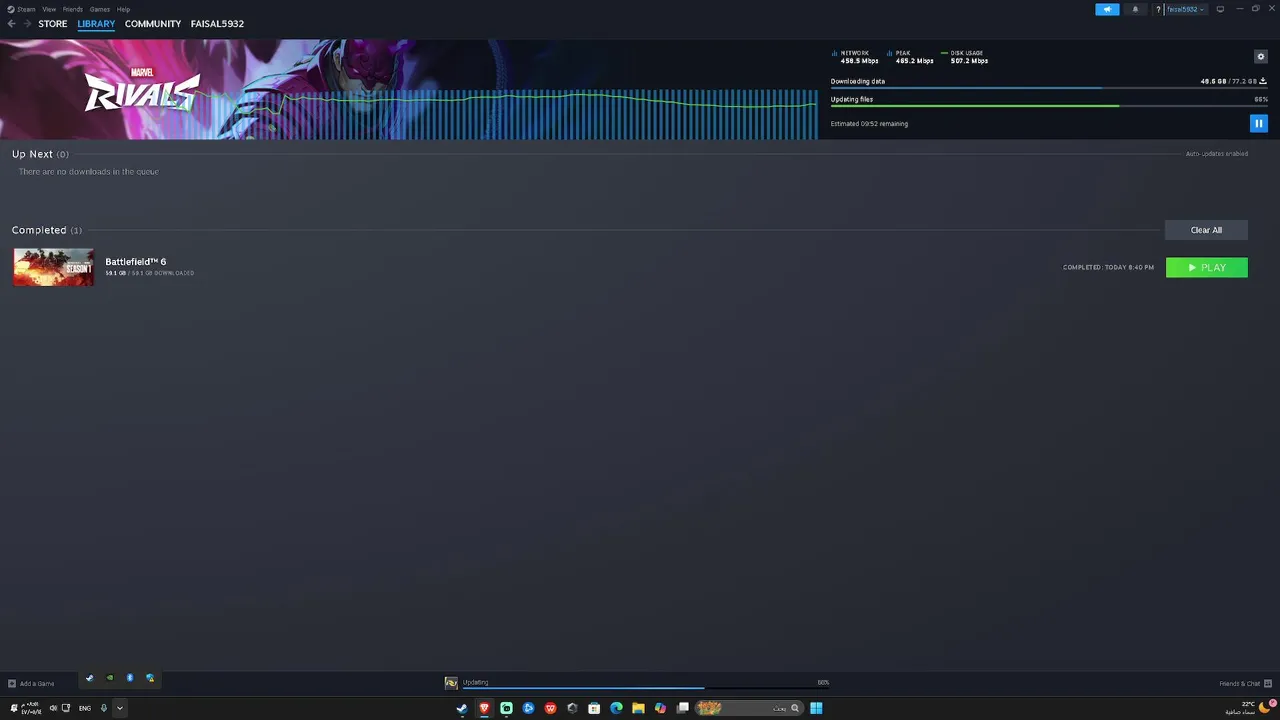Go forward with the right arrow

tap(28, 24)
